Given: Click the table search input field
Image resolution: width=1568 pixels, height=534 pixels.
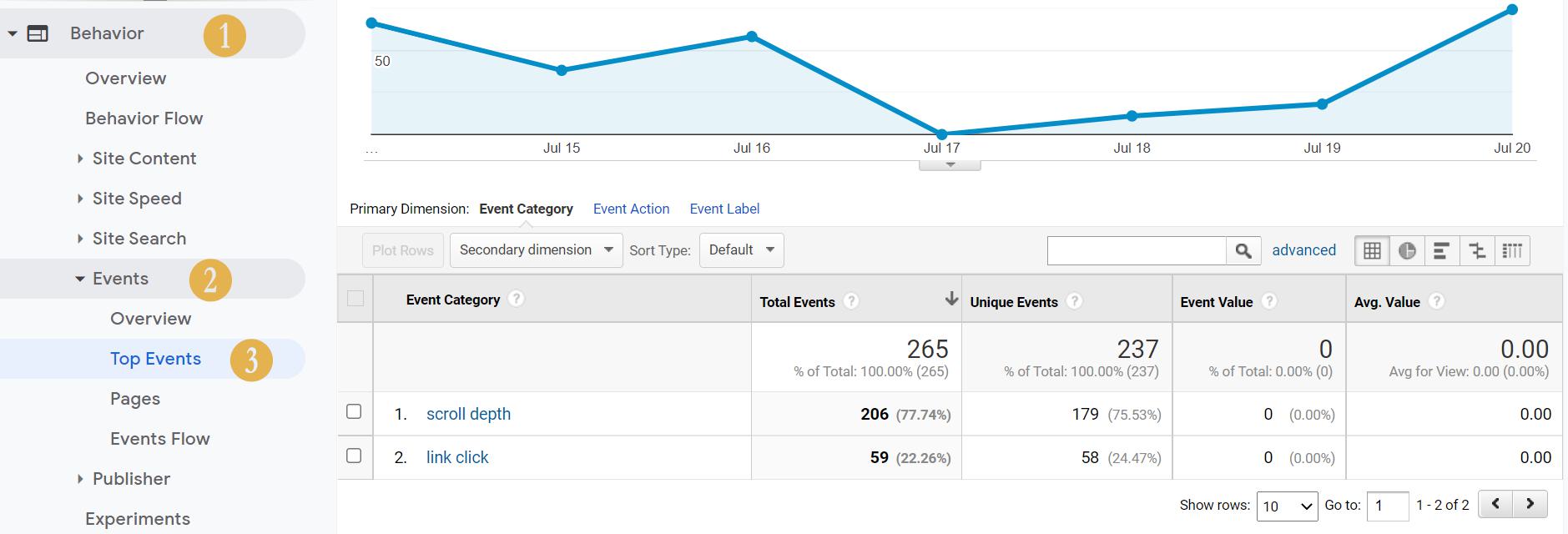Looking at the screenshot, I should pos(1136,250).
